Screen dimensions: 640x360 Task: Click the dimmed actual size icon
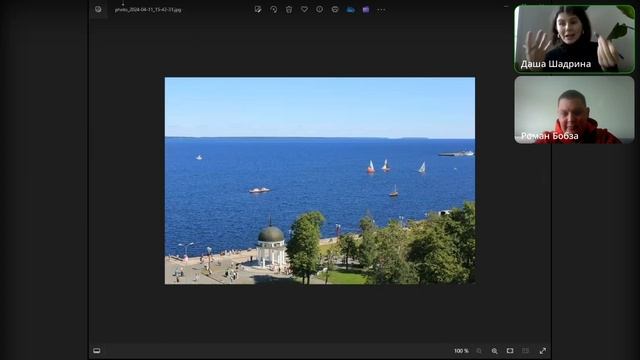[525, 351]
